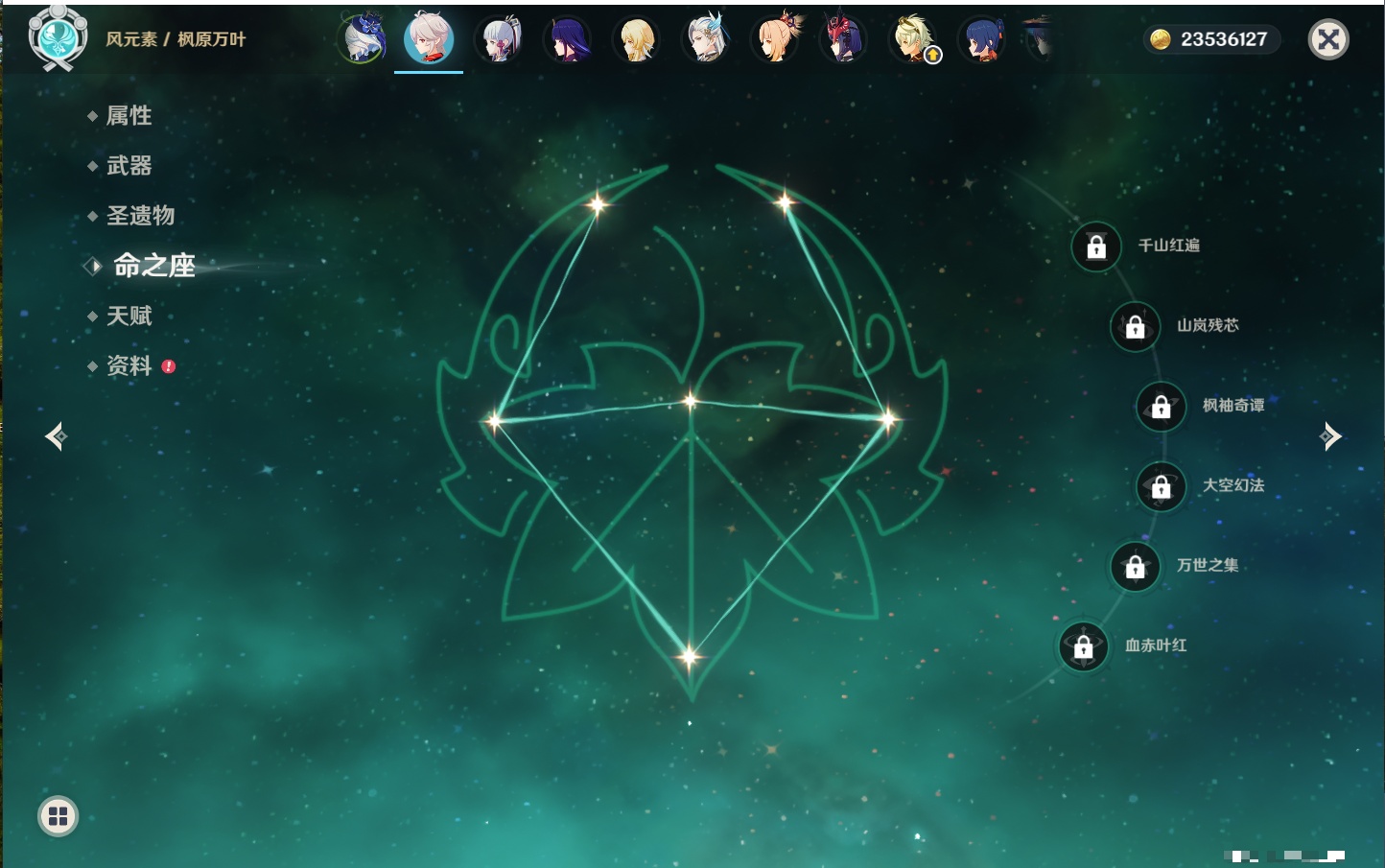The height and width of the screenshot is (868, 1385).
Task: Switch to the orange-haired character portrait
Action: pos(775,39)
